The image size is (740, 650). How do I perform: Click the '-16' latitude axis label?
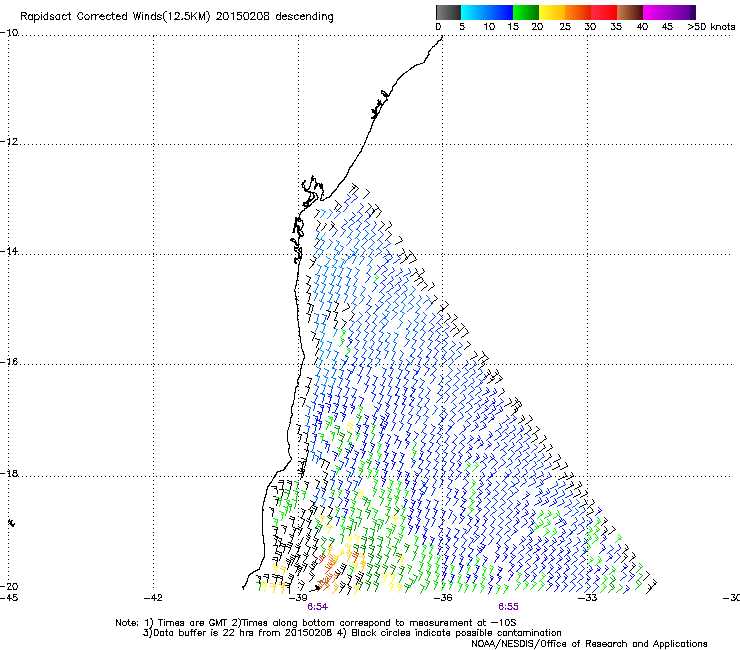pos(9,362)
